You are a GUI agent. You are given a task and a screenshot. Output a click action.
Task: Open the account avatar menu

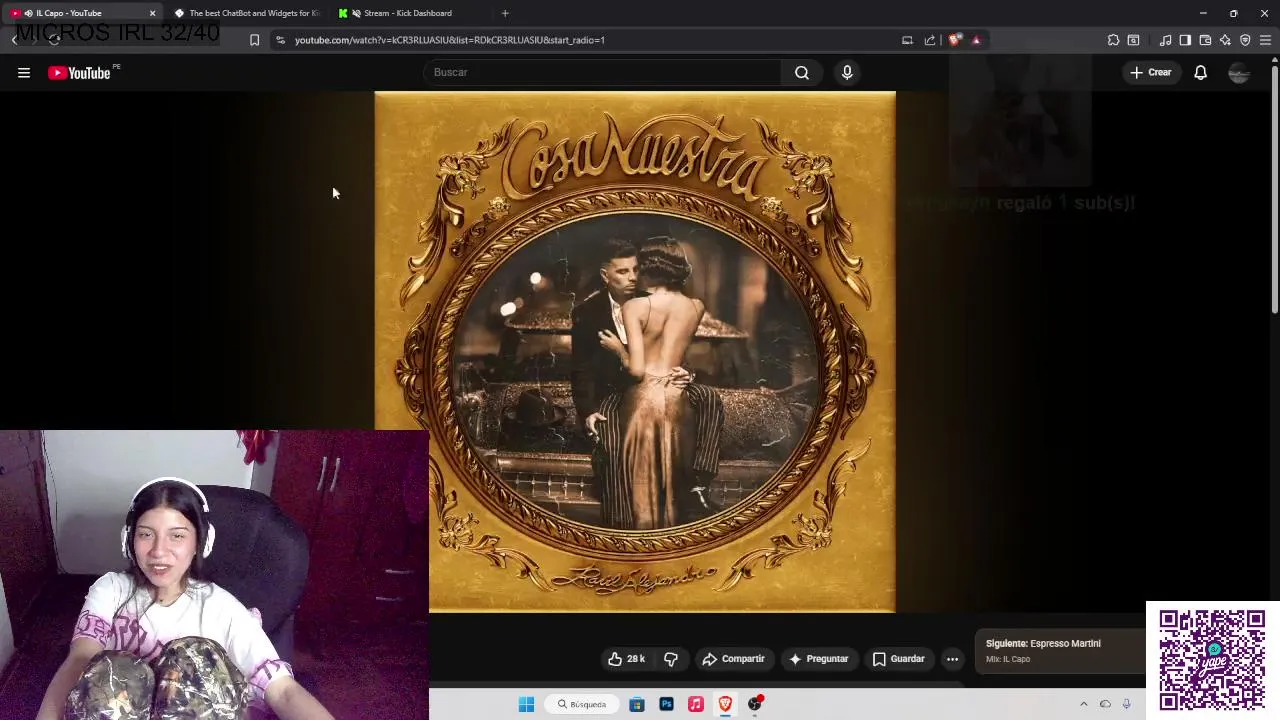click(x=1239, y=72)
